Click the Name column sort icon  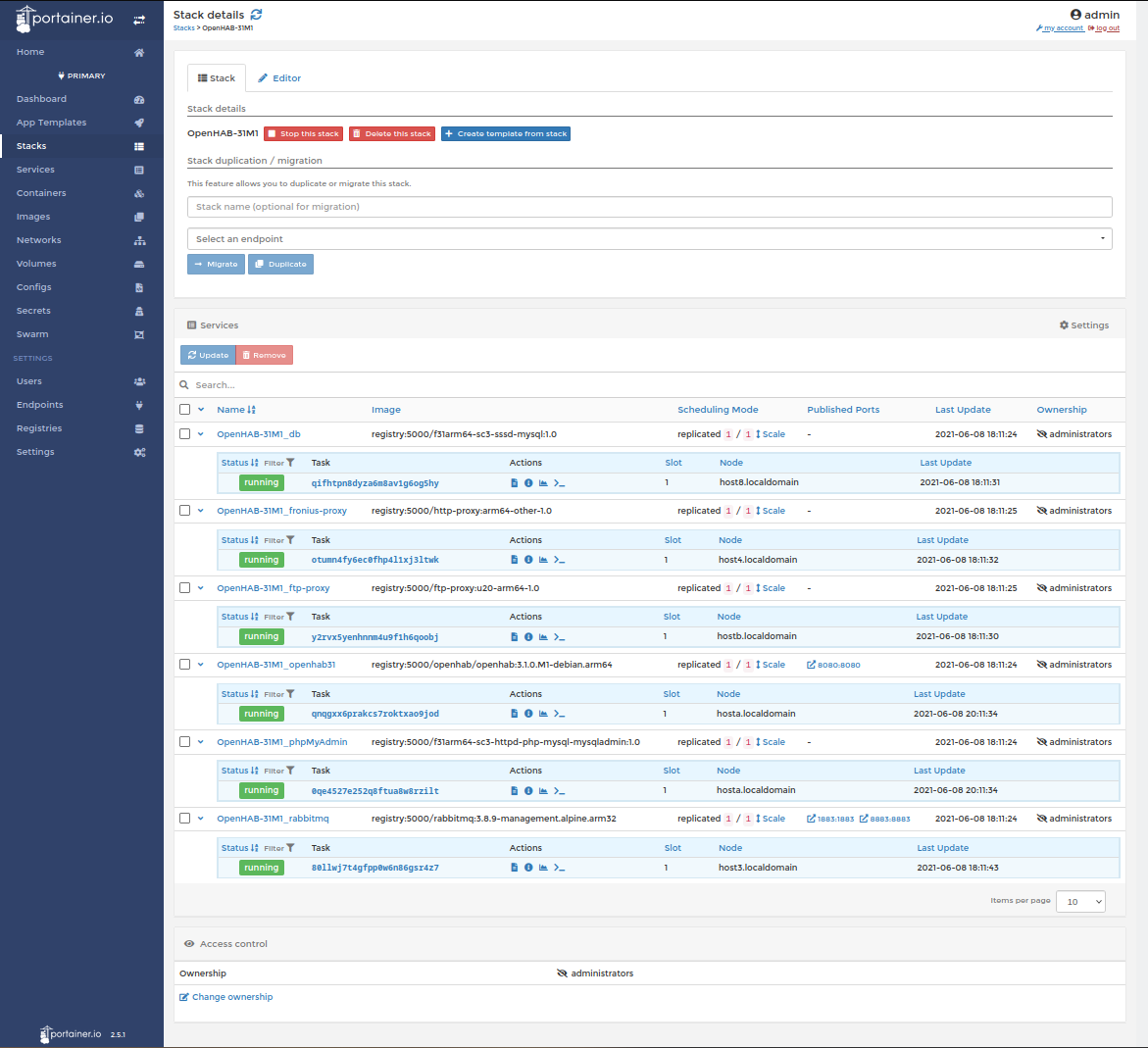pos(252,410)
